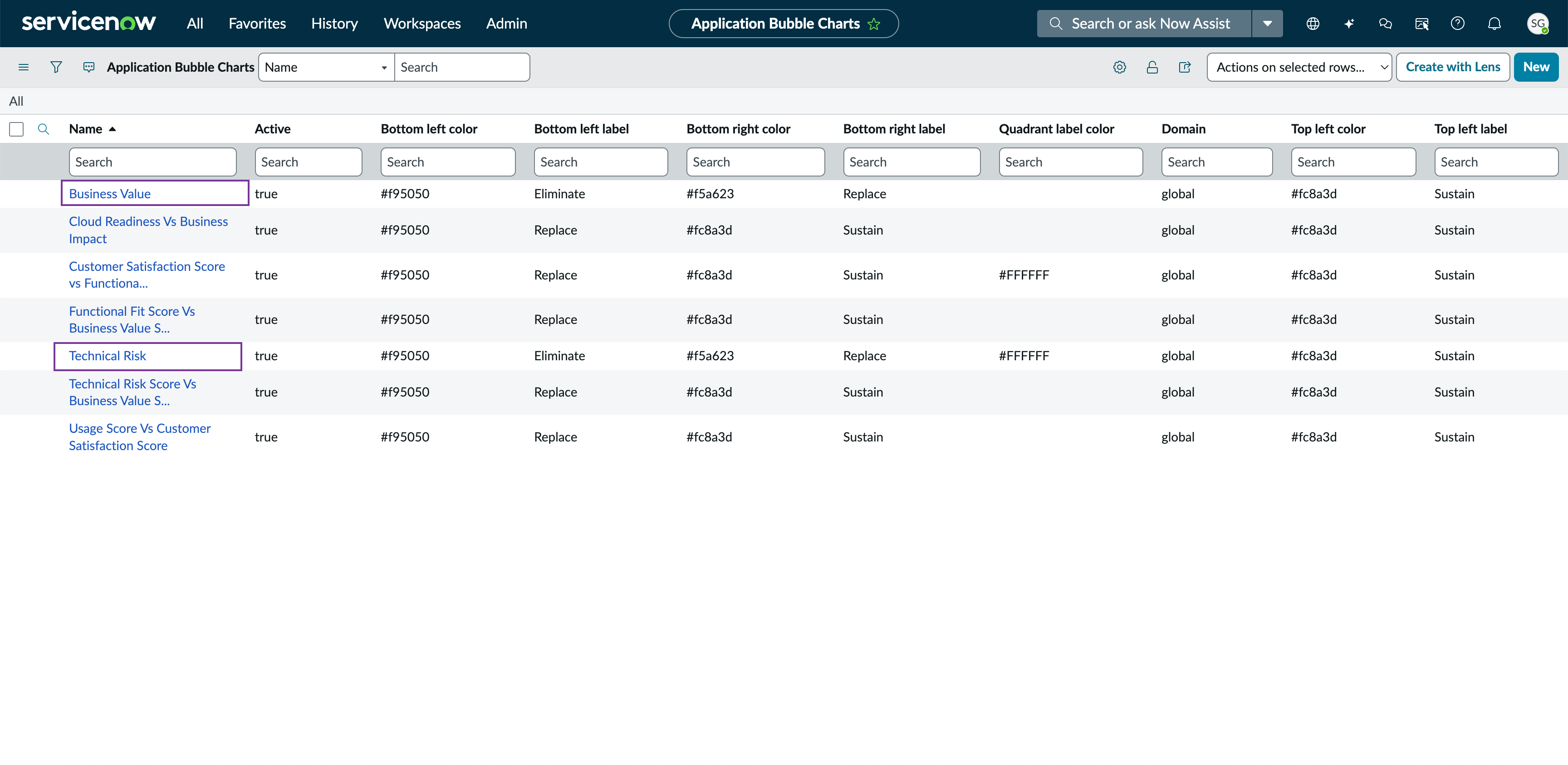Open the SG user avatar menu
Image resolution: width=1568 pixels, height=765 pixels.
1538,24
